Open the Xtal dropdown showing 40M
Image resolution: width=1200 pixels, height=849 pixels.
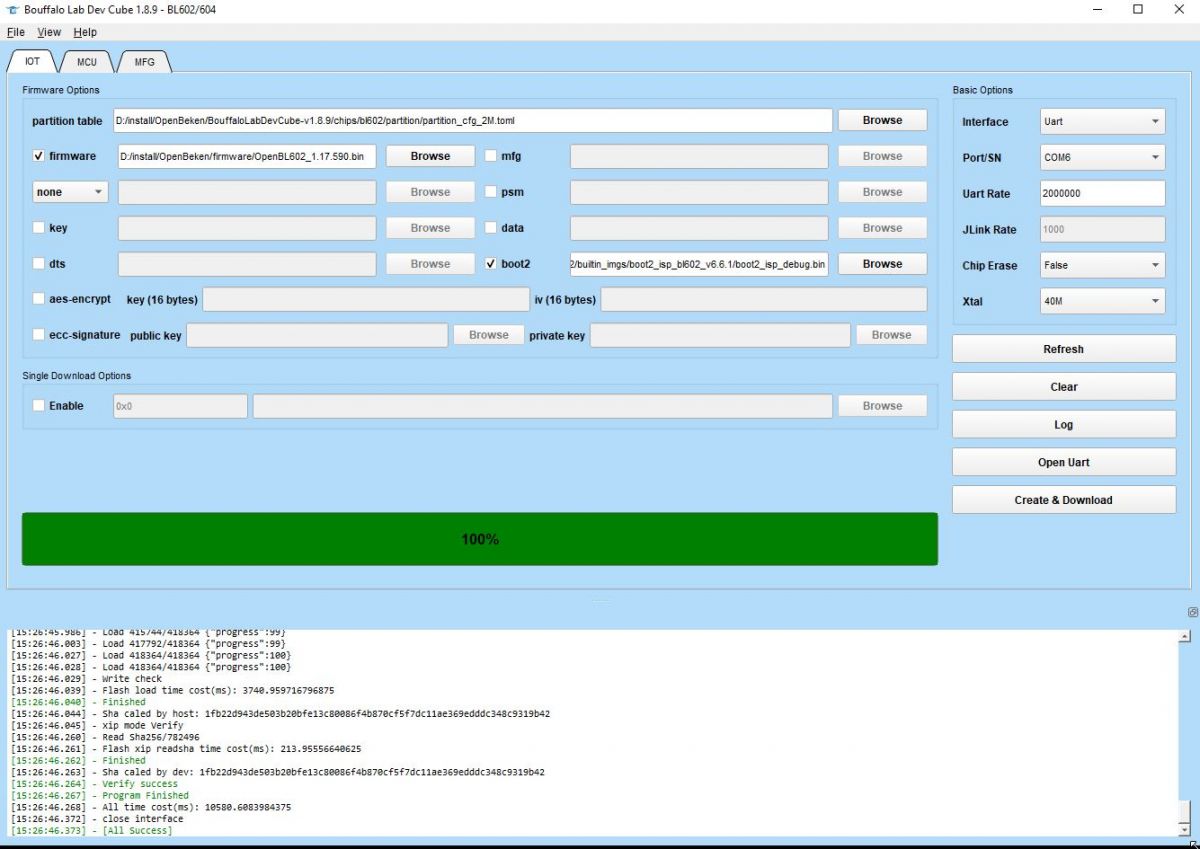1103,301
